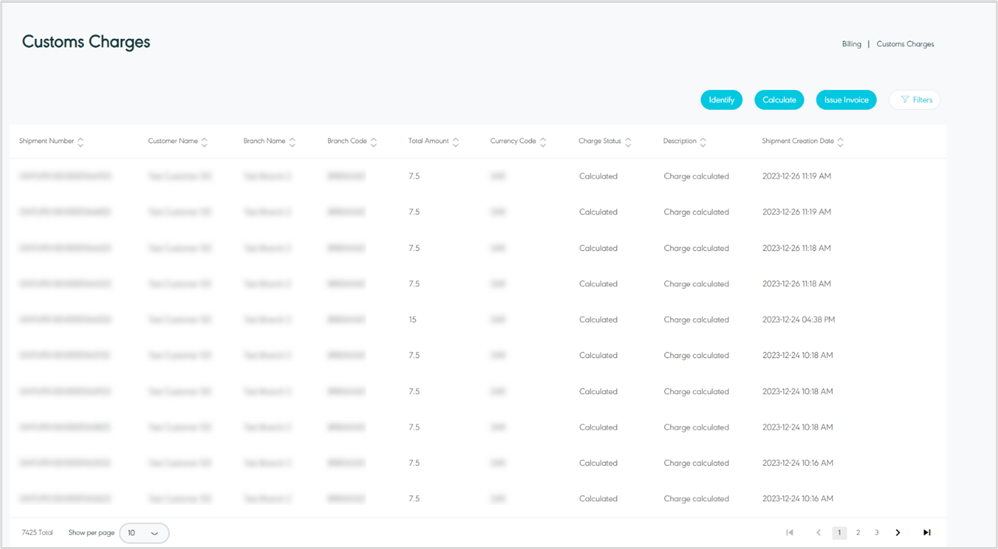Sort by Charge Status column

tap(628, 142)
